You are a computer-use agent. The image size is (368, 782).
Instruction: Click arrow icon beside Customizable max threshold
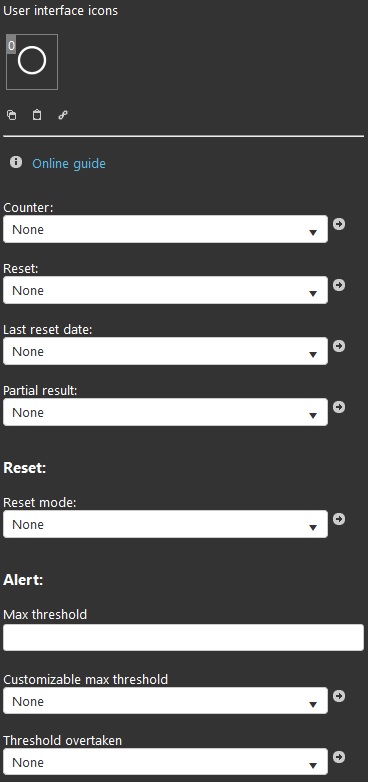(x=339, y=696)
